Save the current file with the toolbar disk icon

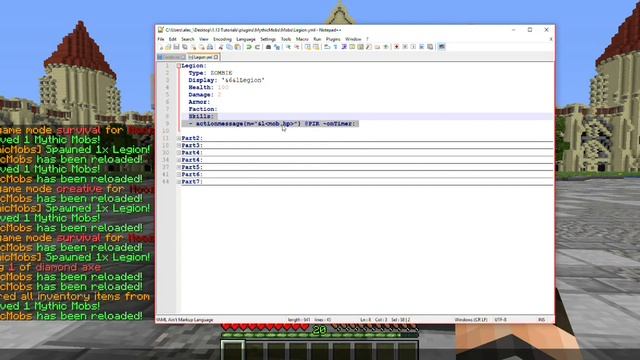(176, 47)
